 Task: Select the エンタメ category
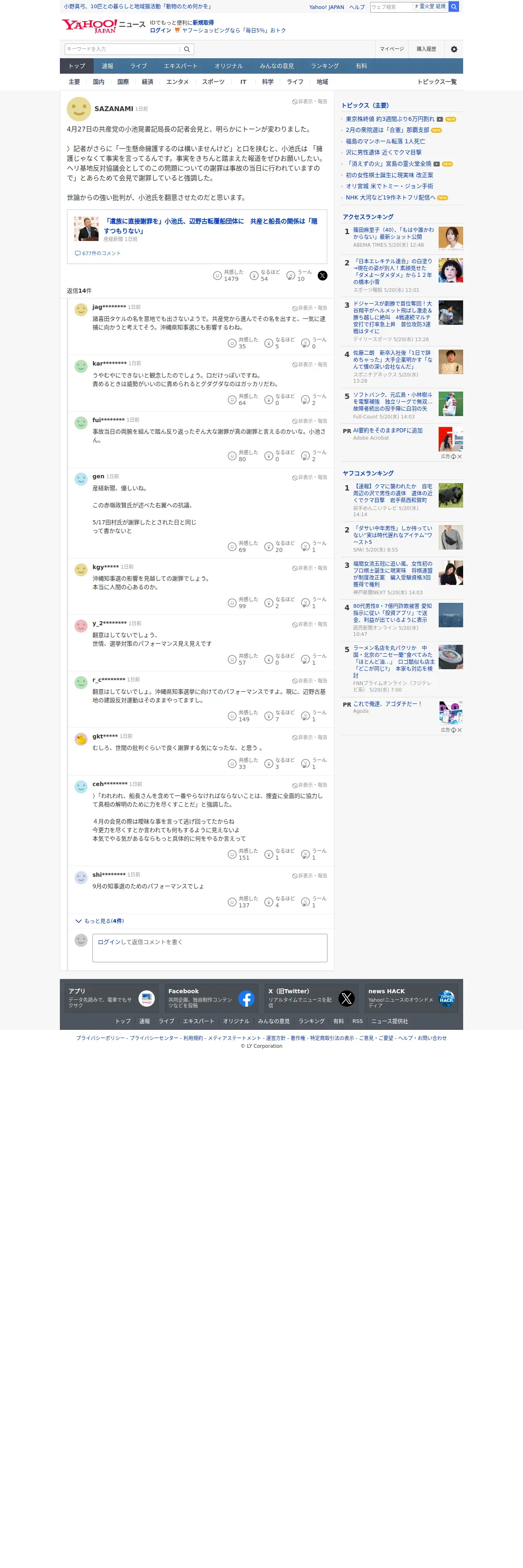coord(177,82)
